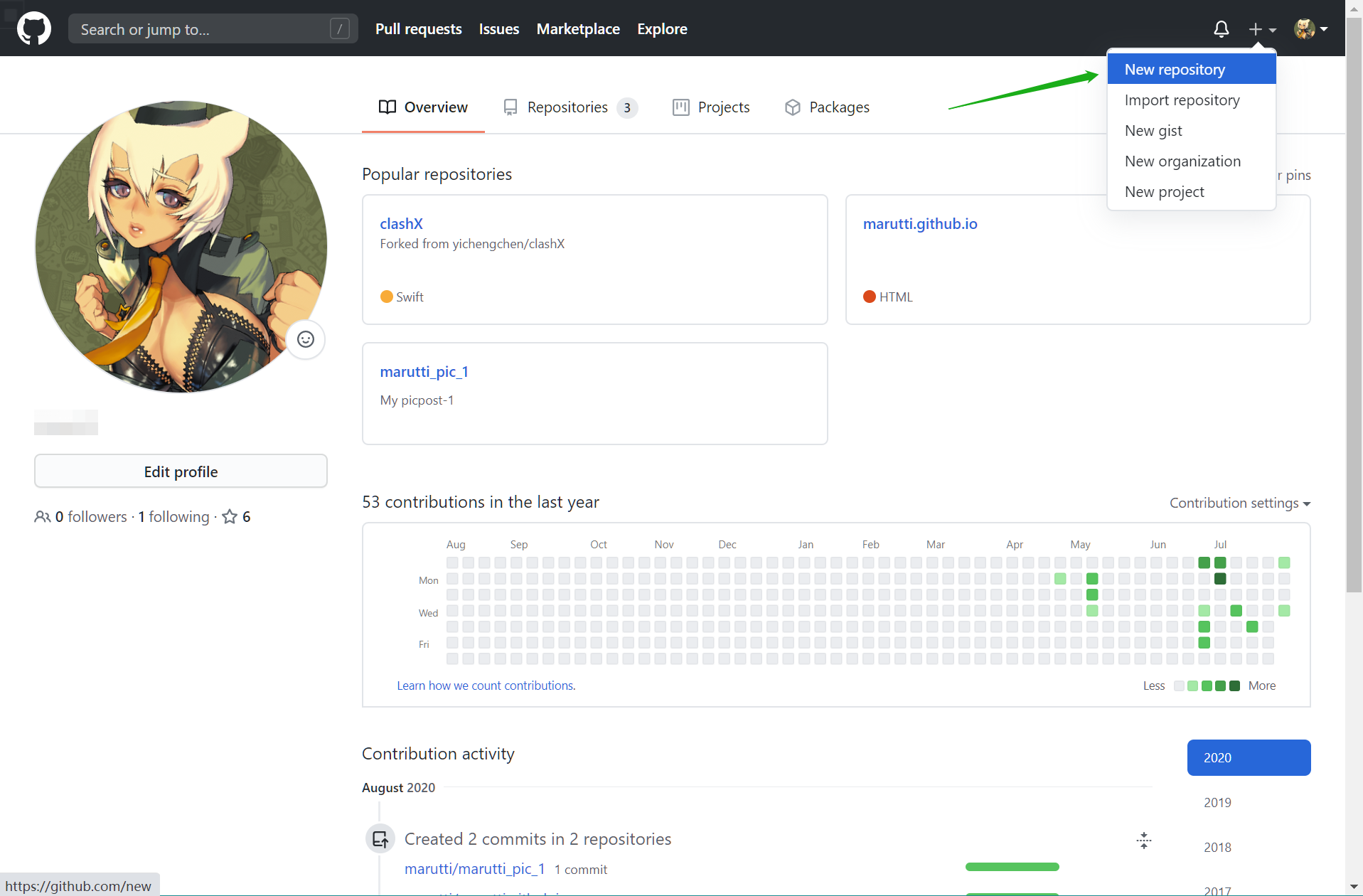This screenshot has height=896, width=1363.
Task: Expand the Contribution settings dropdown
Action: pyautogui.click(x=1239, y=503)
